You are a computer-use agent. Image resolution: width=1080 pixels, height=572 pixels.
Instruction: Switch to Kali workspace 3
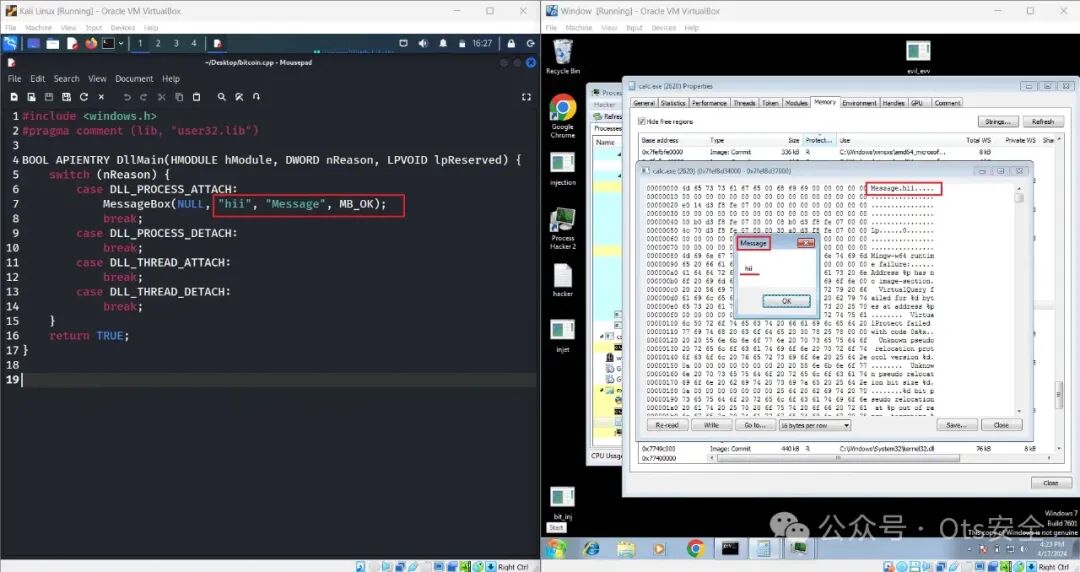click(176, 43)
